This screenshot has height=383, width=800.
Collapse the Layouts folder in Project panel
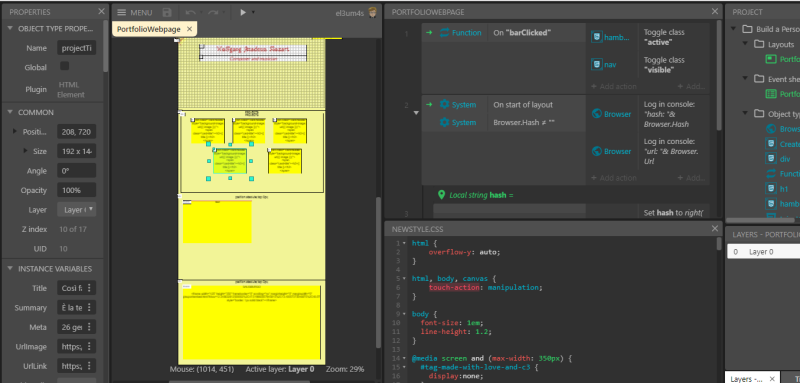coord(747,44)
